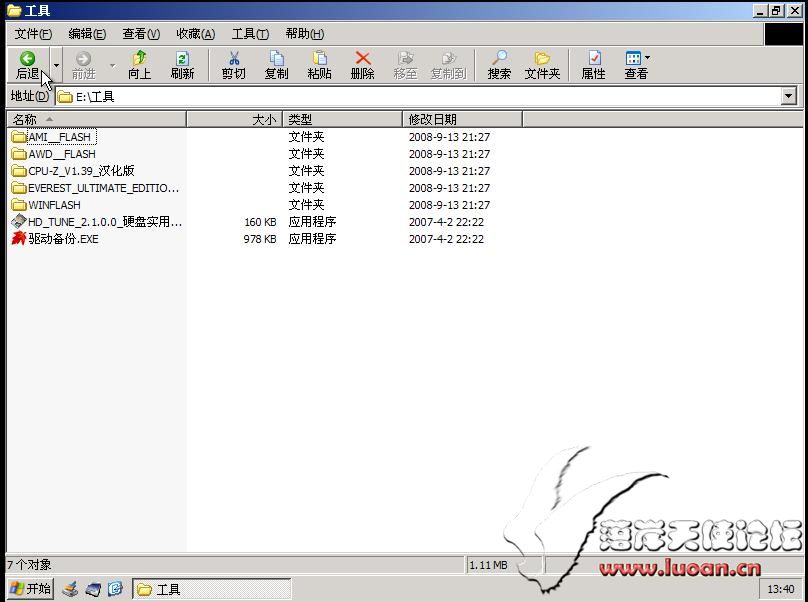Open Properties (属性) from toolbar

tap(594, 65)
